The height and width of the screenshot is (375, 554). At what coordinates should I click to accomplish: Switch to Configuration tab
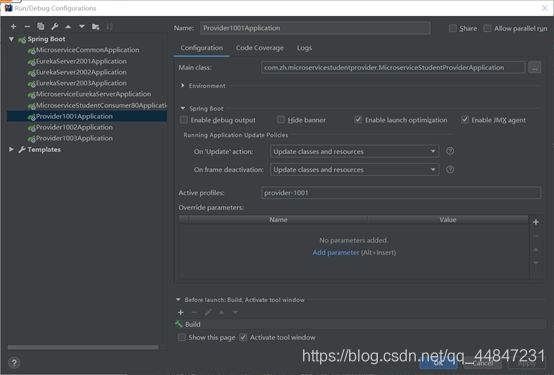tap(202, 48)
